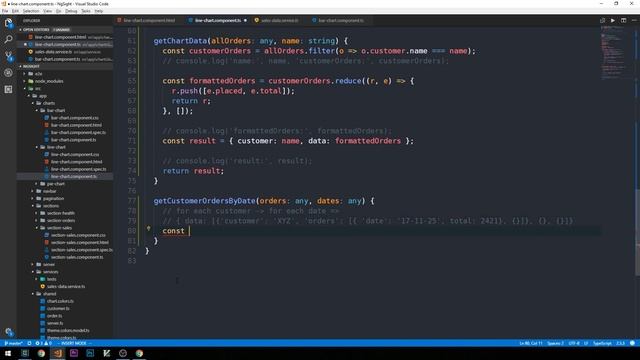Open the Edit menu
The height and width of the screenshot is (360, 640).
15,11
